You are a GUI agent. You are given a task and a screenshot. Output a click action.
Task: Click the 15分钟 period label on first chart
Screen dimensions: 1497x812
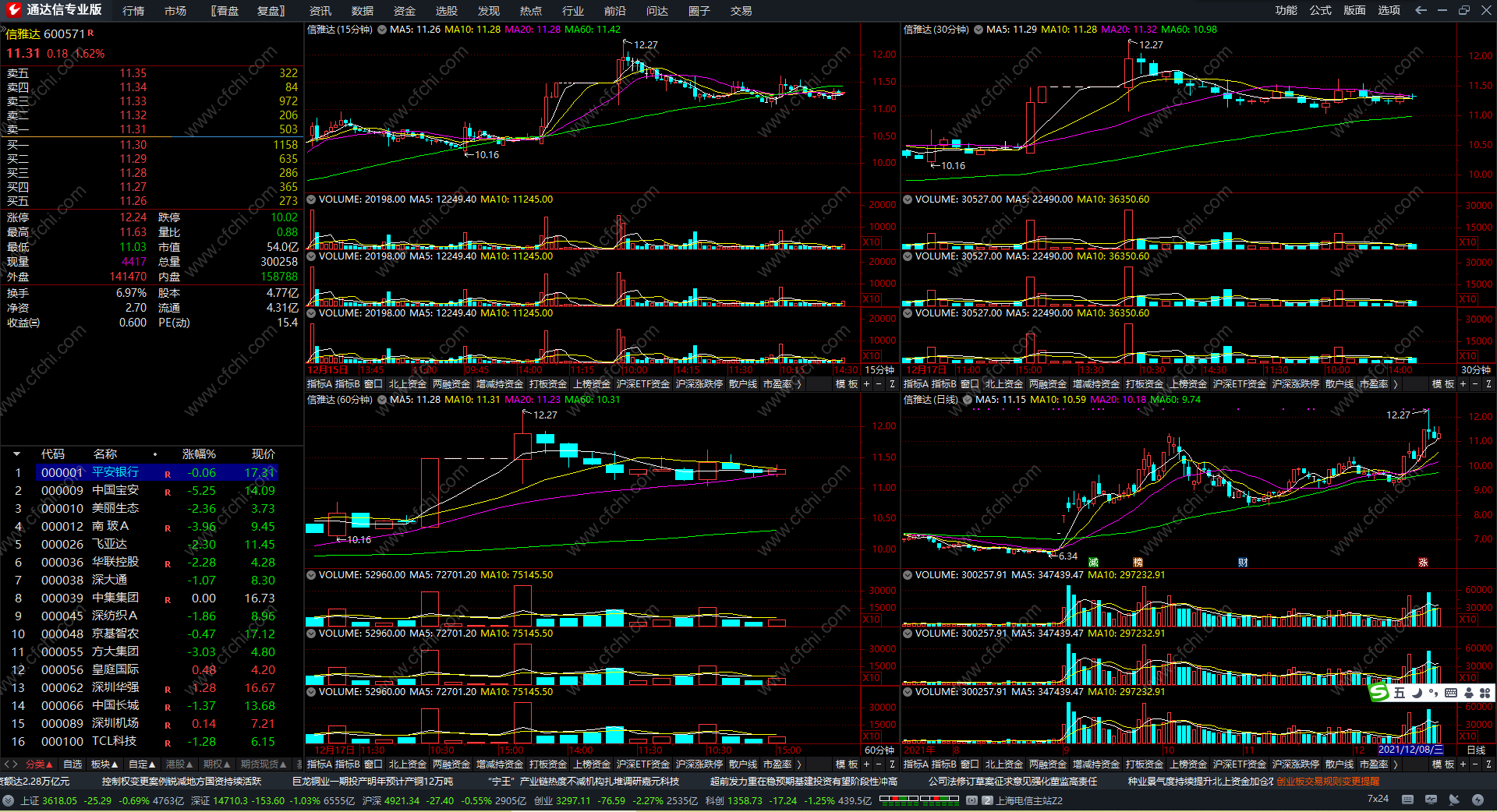879,370
